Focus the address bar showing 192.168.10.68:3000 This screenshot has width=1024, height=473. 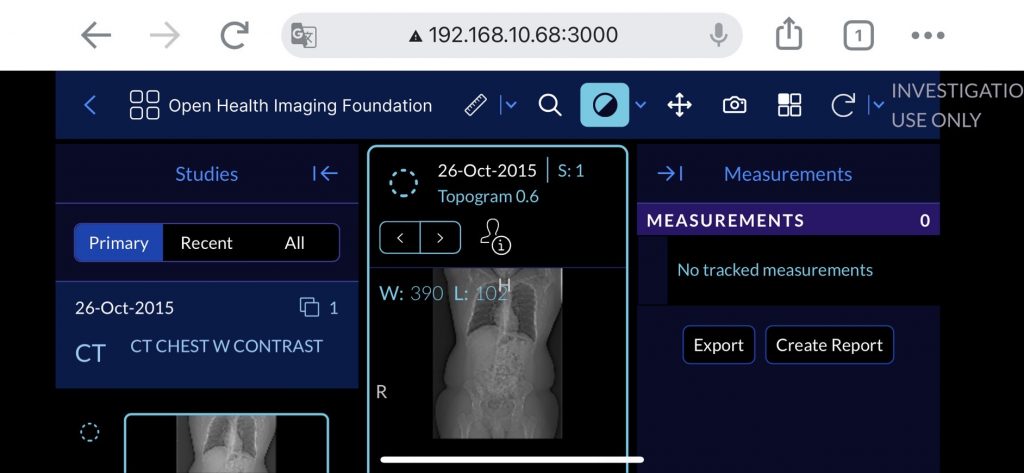(512, 35)
